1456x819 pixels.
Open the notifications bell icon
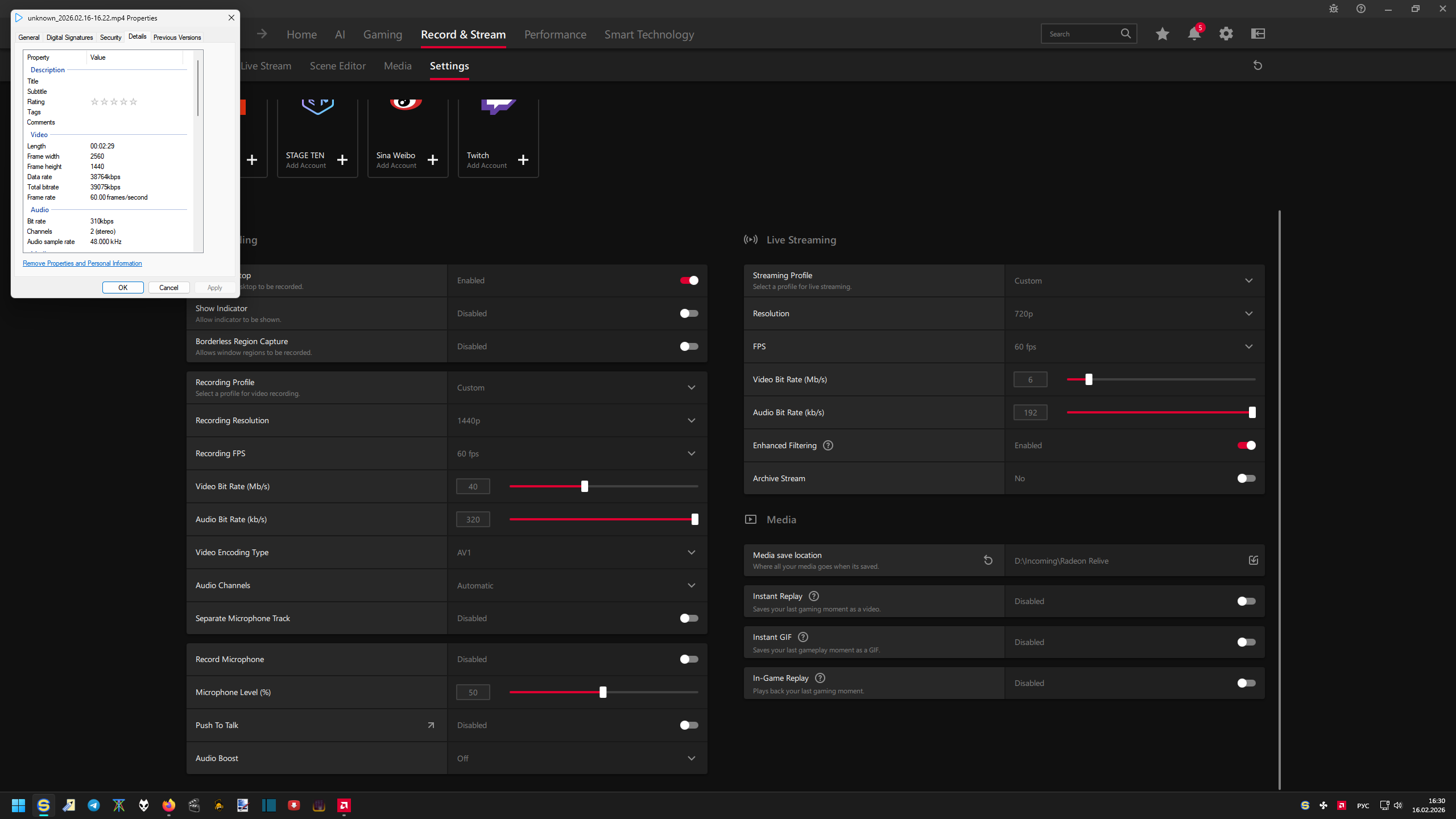(x=1194, y=34)
